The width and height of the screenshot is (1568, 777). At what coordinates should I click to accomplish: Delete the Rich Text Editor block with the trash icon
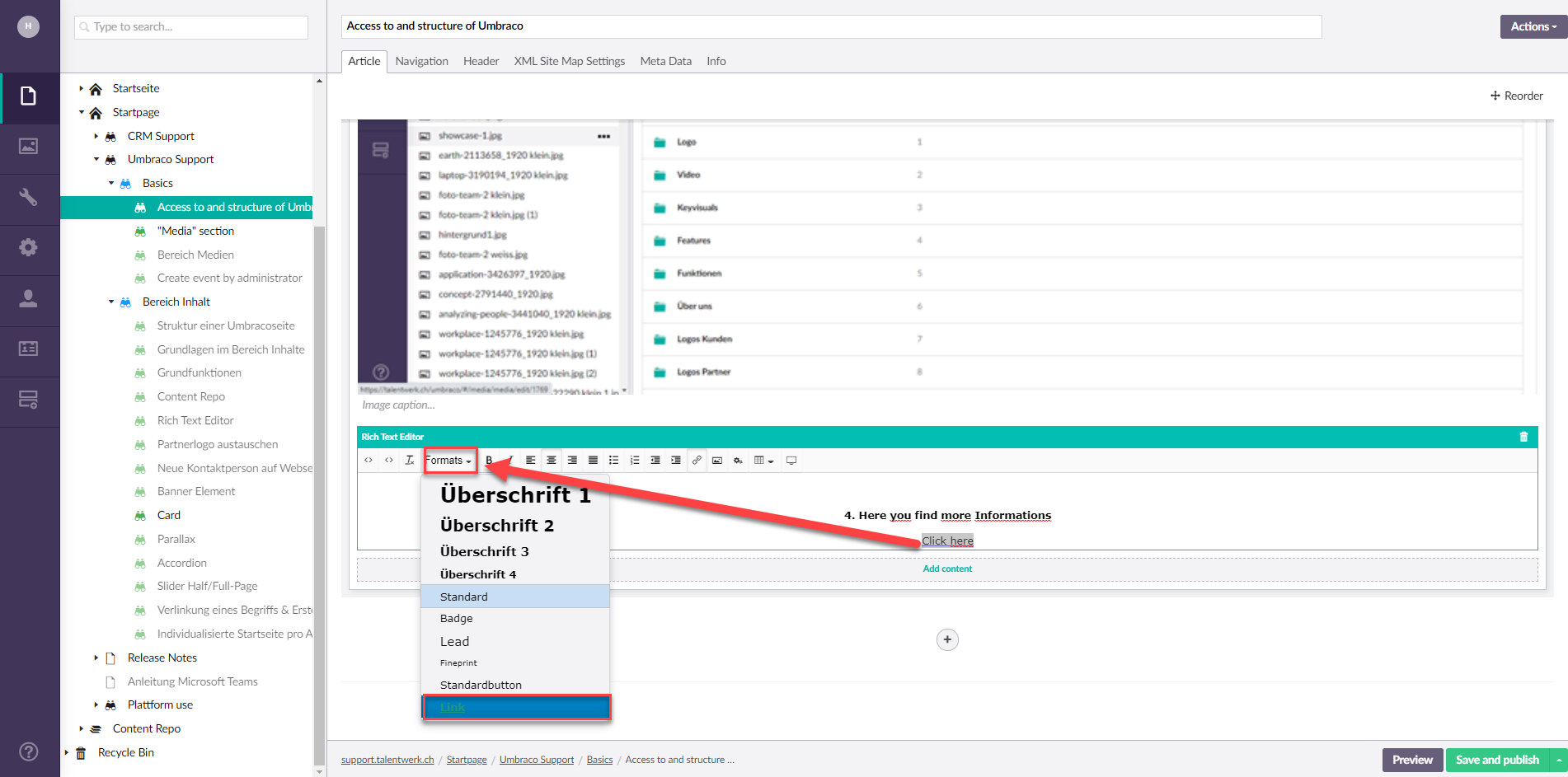(1523, 437)
